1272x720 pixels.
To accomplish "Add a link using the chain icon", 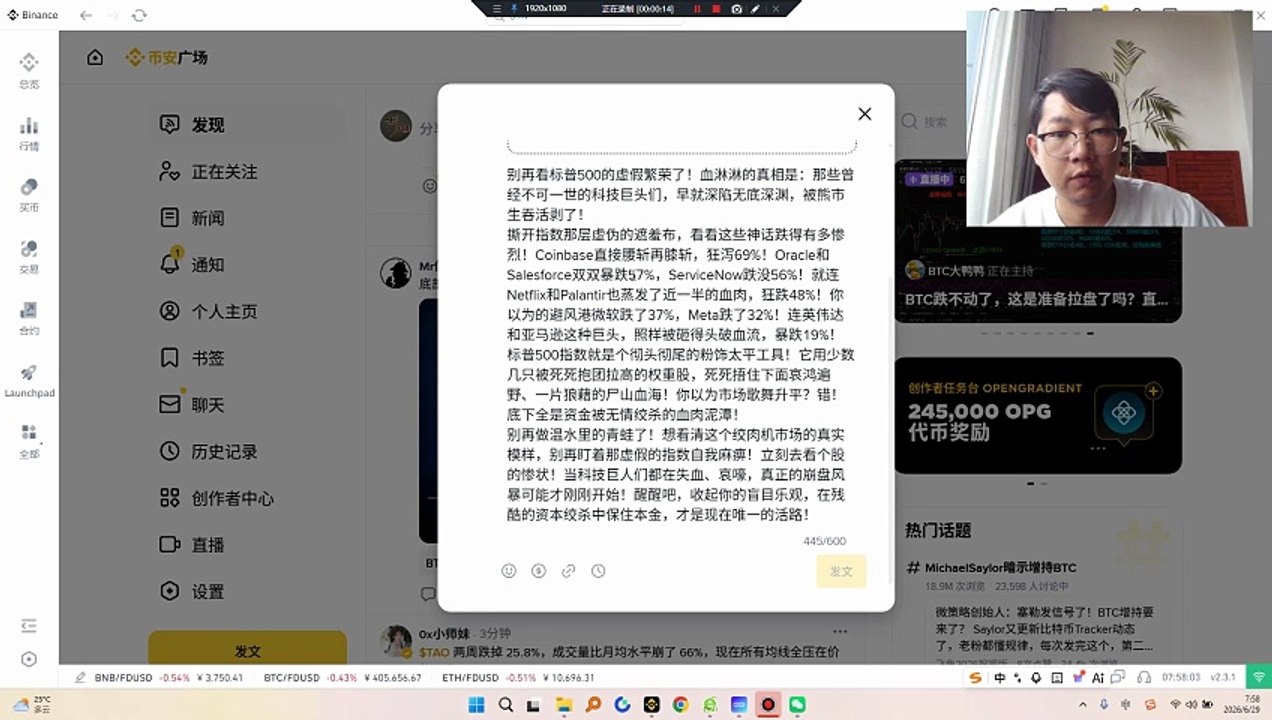I will point(568,571).
